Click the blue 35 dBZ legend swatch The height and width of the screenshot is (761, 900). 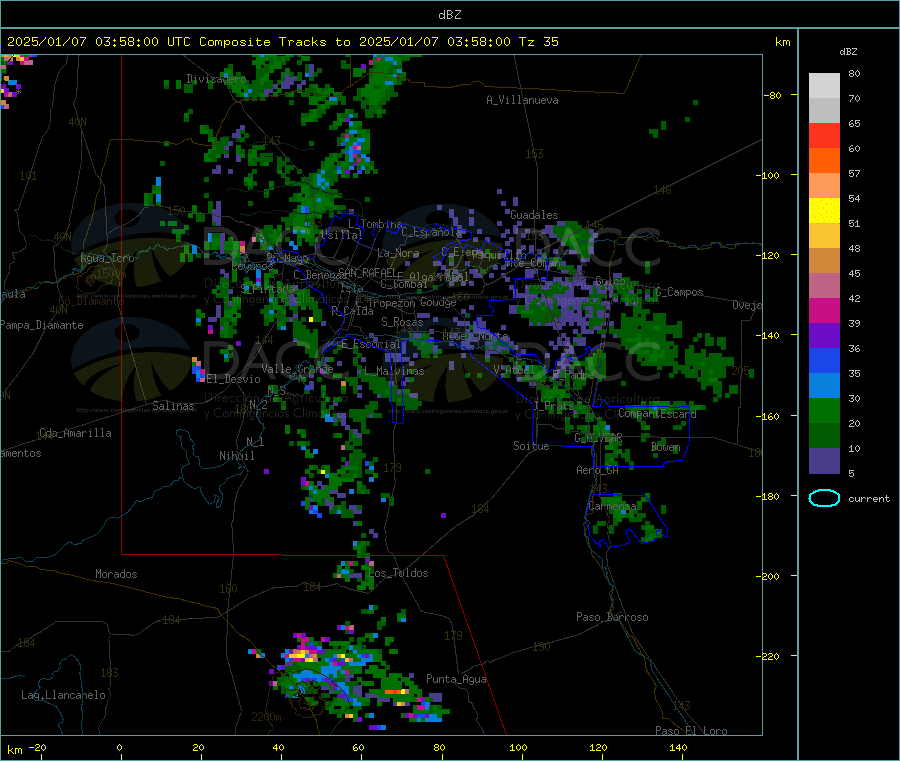pyautogui.click(x=824, y=360)
